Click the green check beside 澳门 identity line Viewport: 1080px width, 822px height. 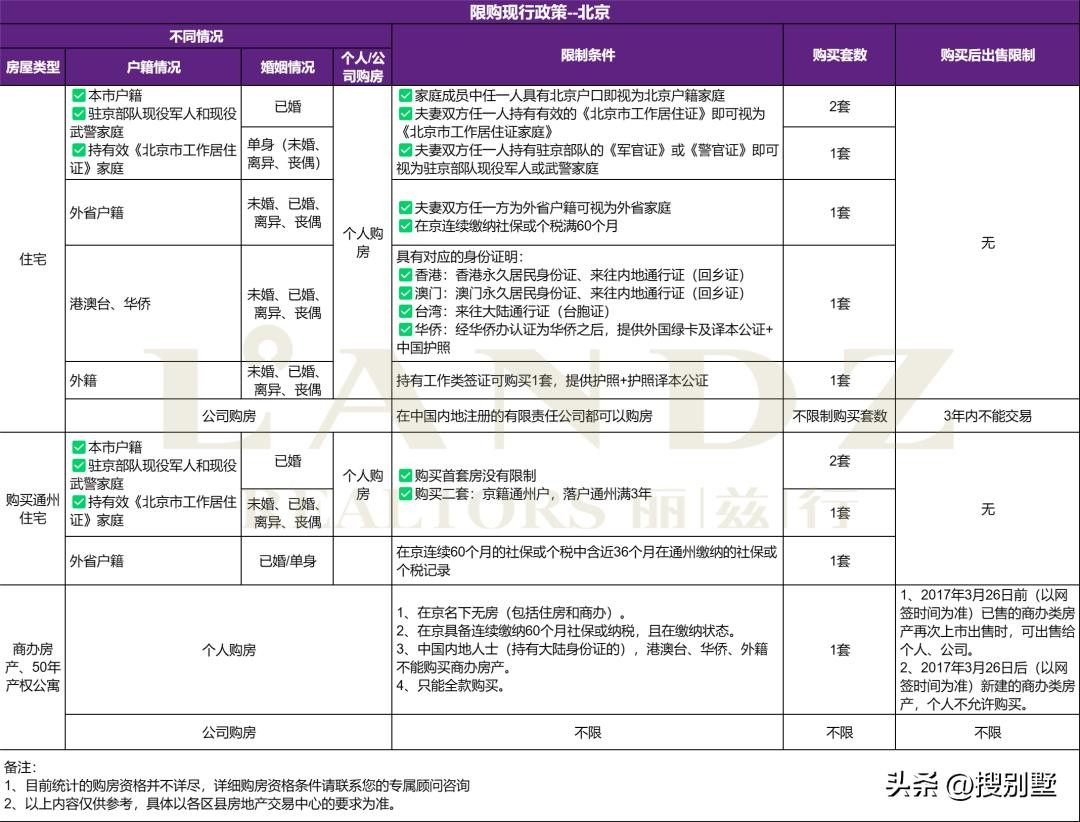click(x=404, y=294)
